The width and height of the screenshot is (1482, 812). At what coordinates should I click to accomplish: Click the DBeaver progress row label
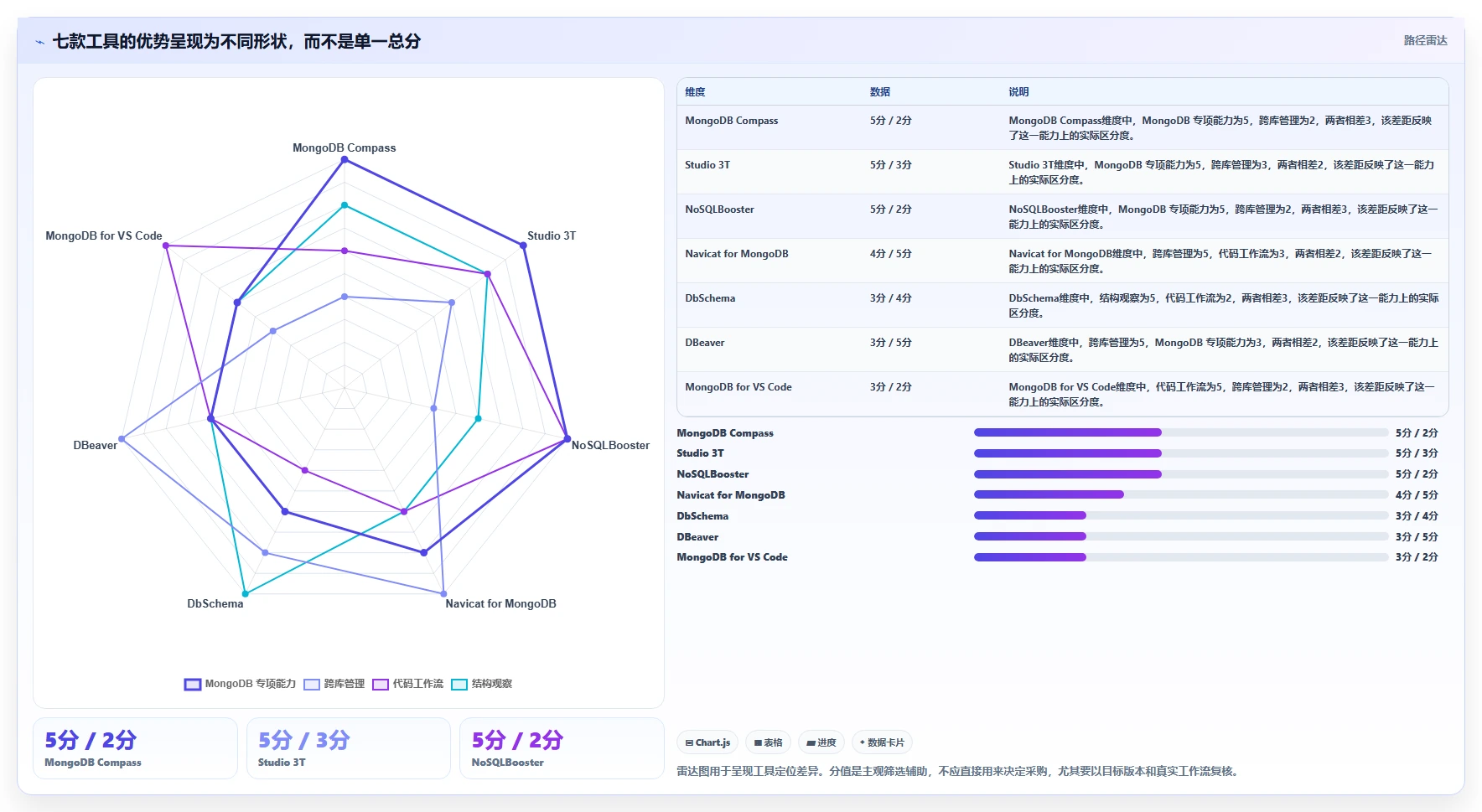point(697,537)
